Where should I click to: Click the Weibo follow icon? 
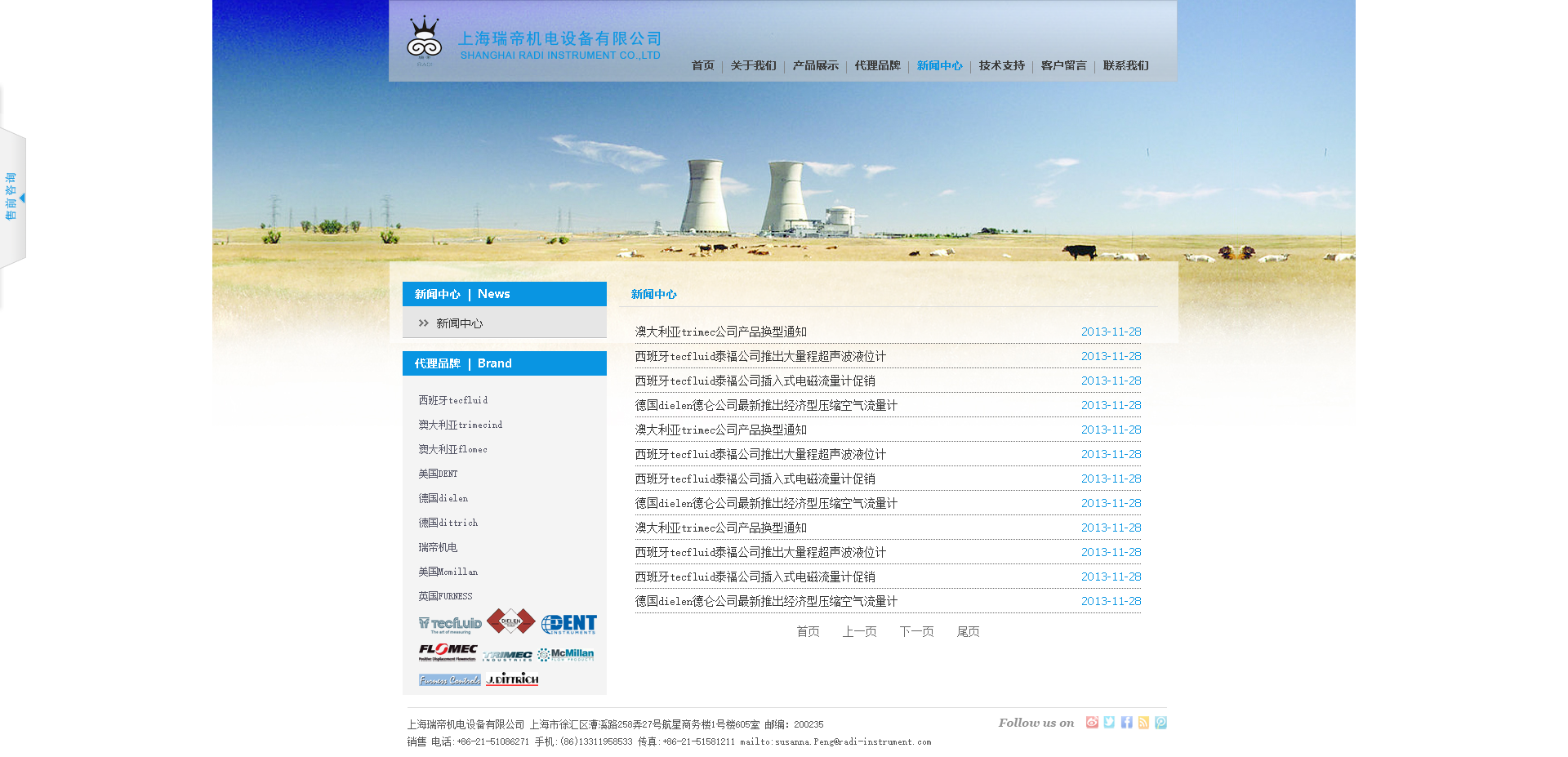1092,723
